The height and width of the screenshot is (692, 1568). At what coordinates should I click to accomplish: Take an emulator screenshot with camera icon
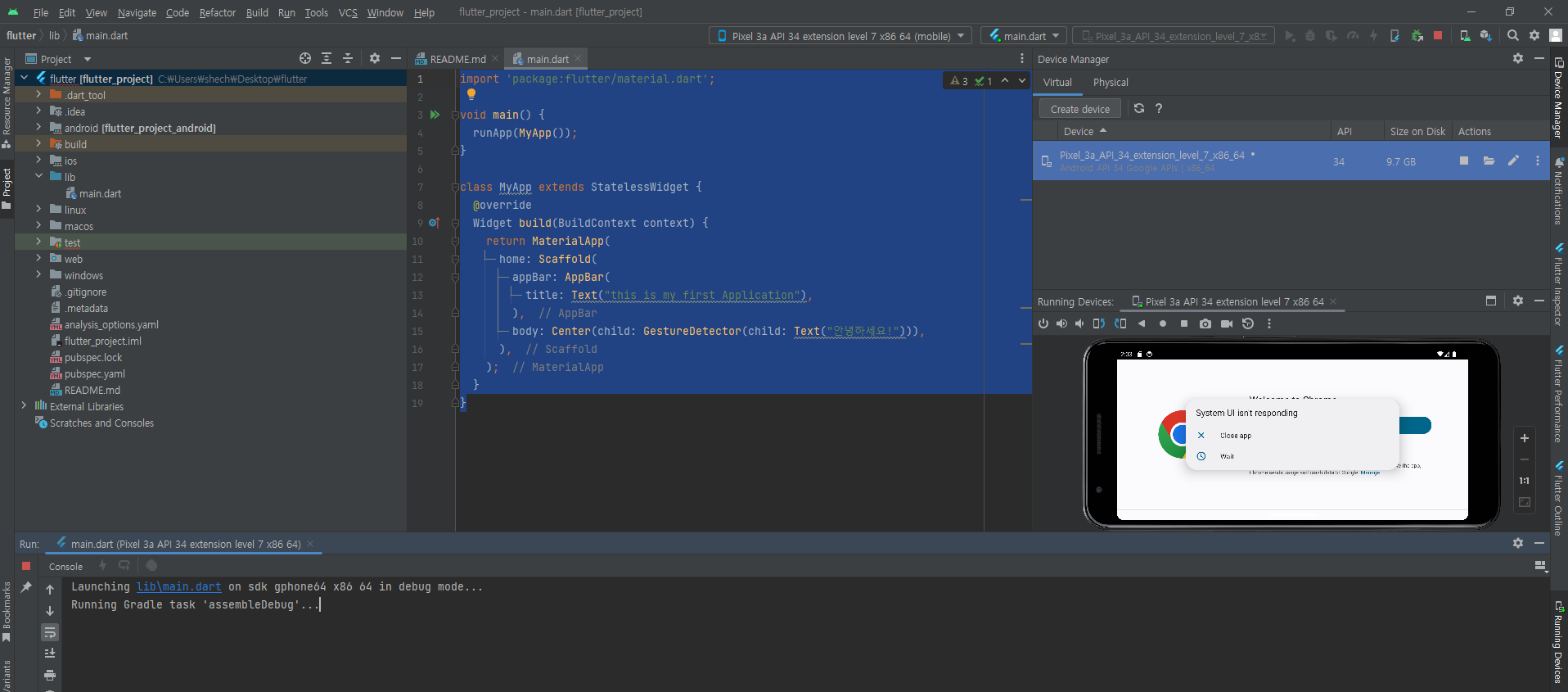(x=1205, y=323)
